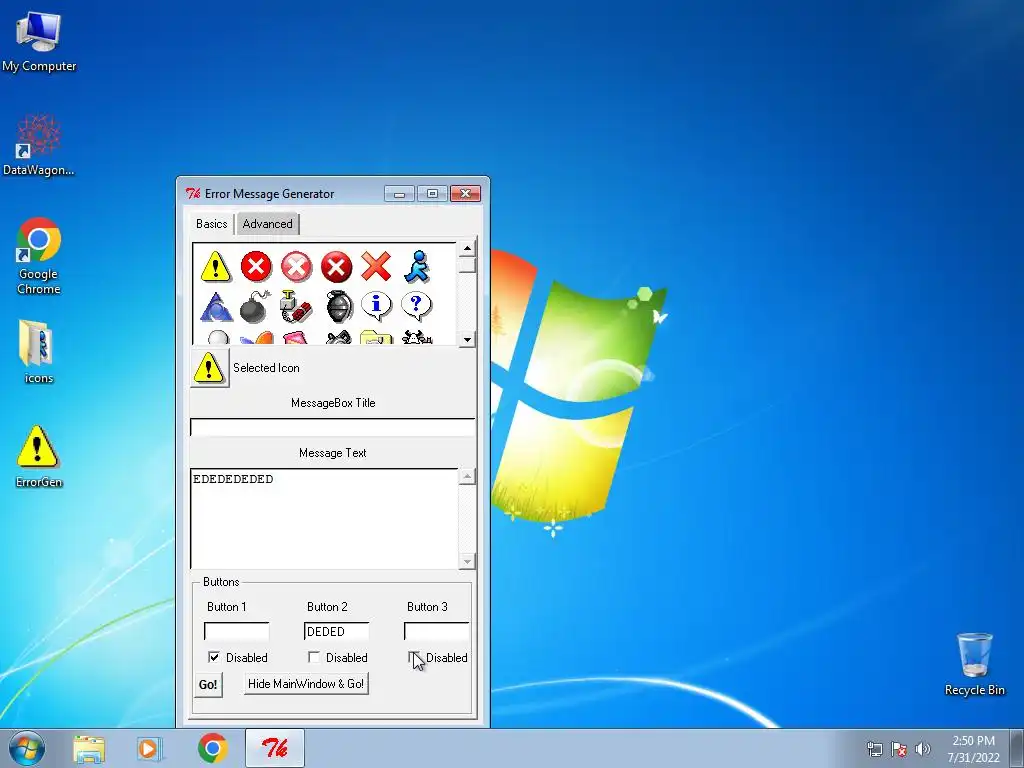Image resolution: width=1024 pixels, height=768 pixels.
Task: Open the ErrorGen desktop icon
Action: click(39, 456)
